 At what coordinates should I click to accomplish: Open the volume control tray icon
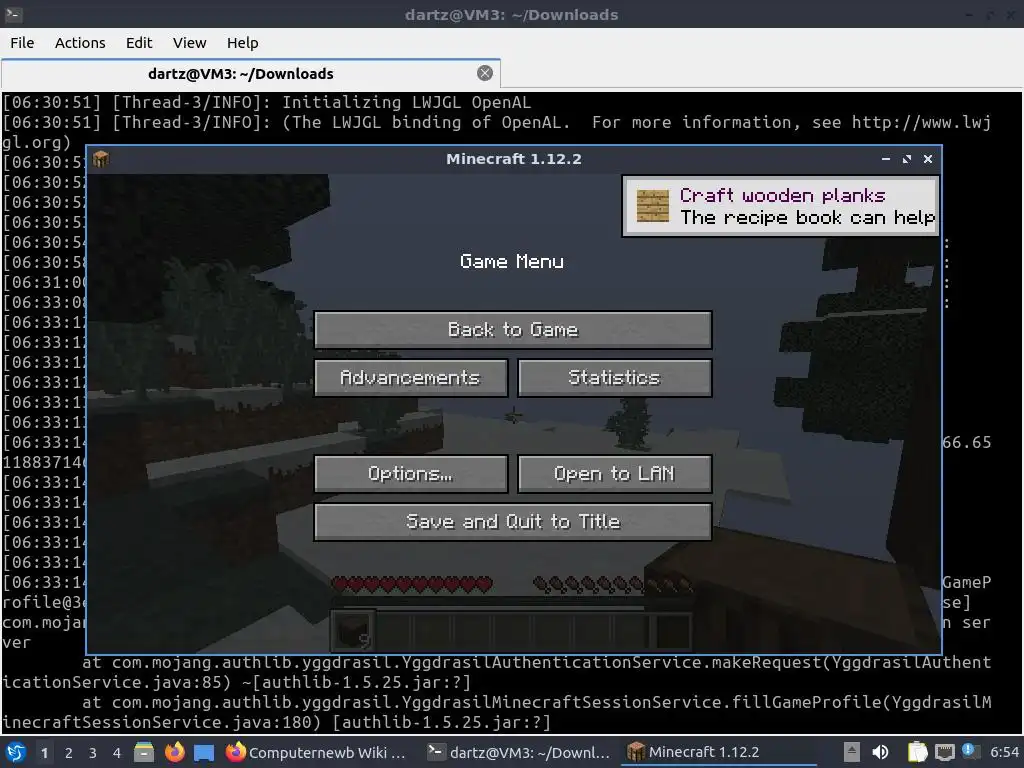880,752
